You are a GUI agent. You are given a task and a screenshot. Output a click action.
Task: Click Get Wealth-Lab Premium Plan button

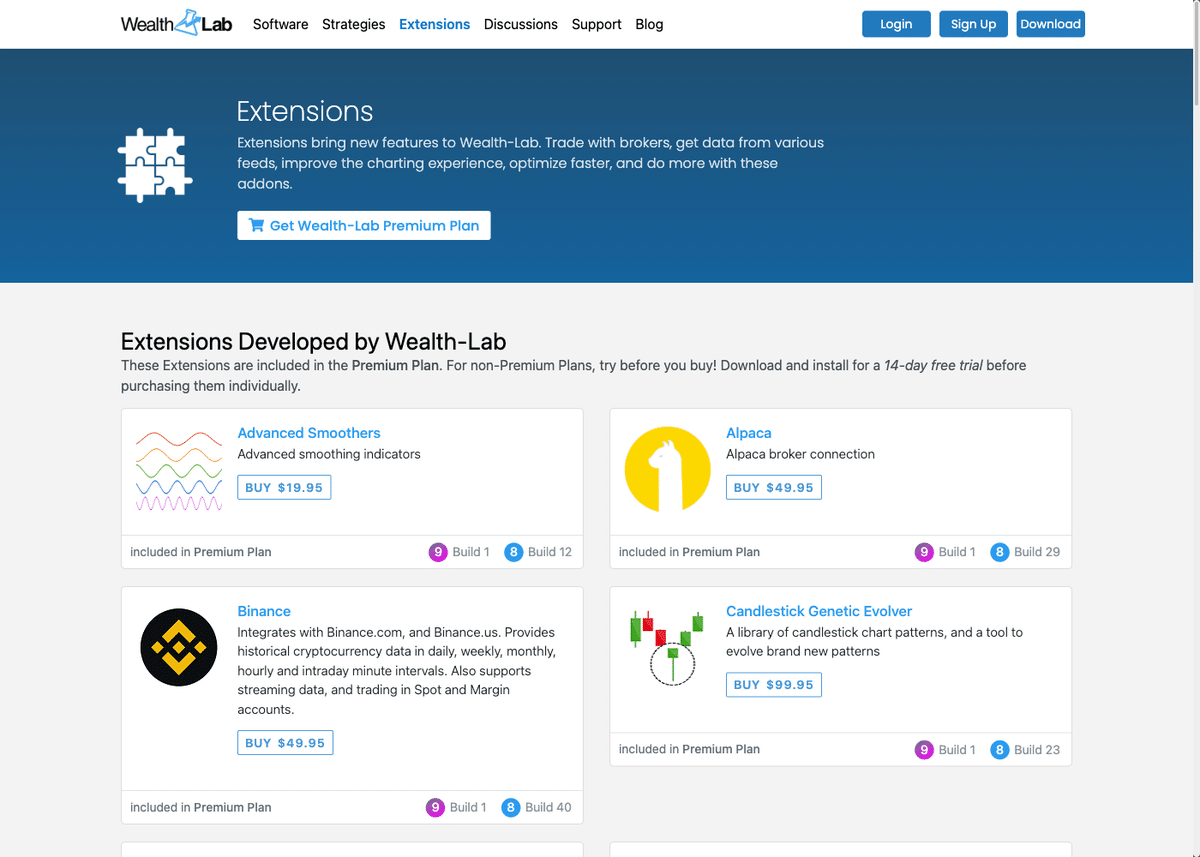coord(364,225)
